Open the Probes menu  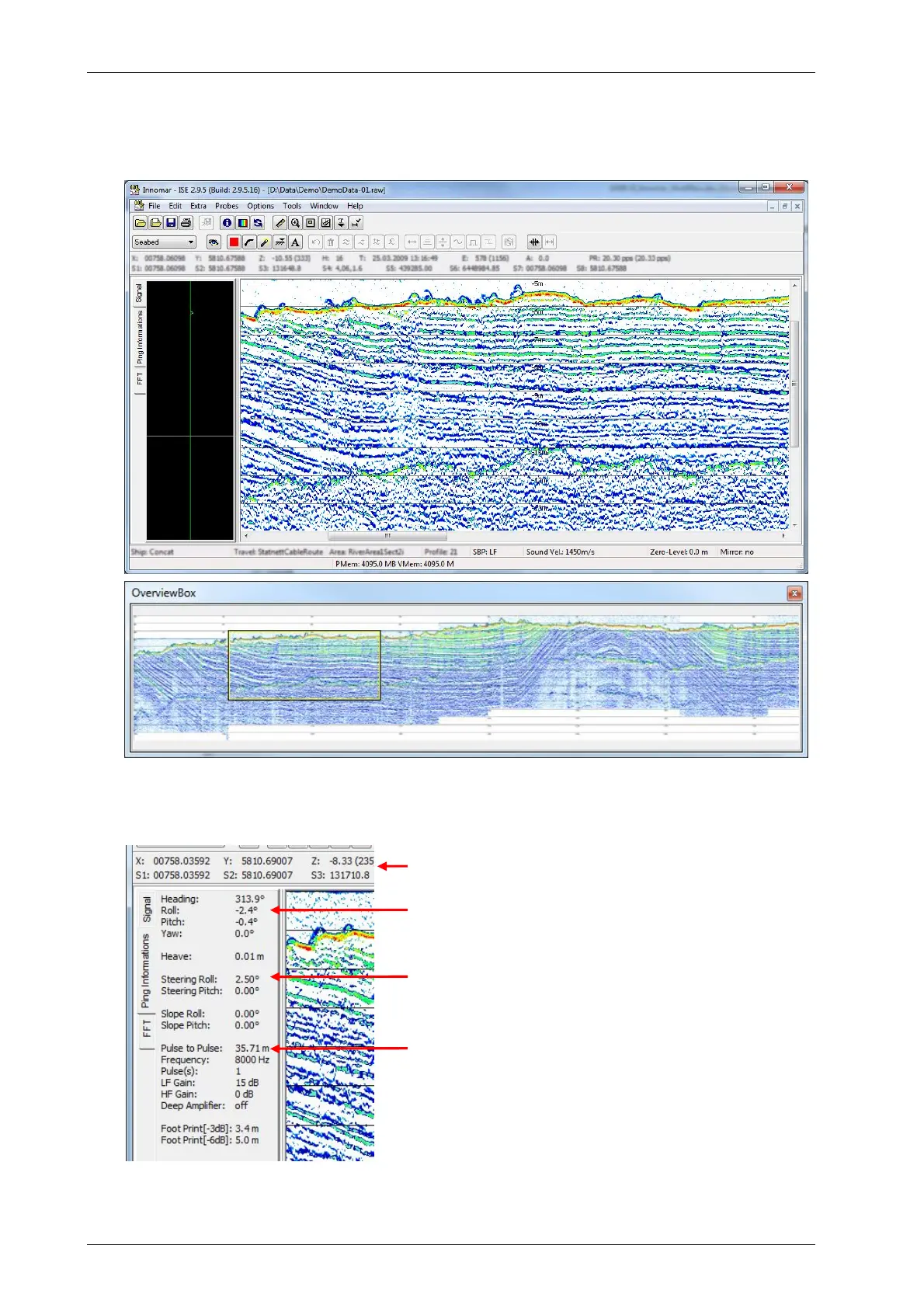[x=227, y=206]
